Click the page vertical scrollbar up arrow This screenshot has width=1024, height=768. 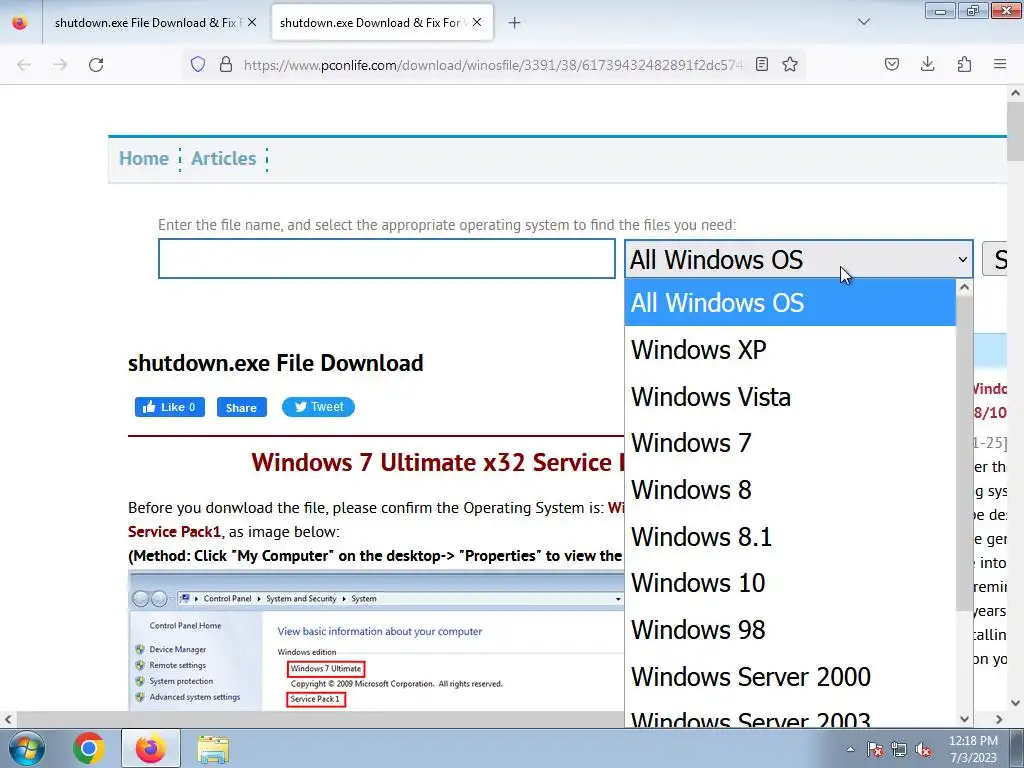pyautogui.click(x=1016, y=93)
